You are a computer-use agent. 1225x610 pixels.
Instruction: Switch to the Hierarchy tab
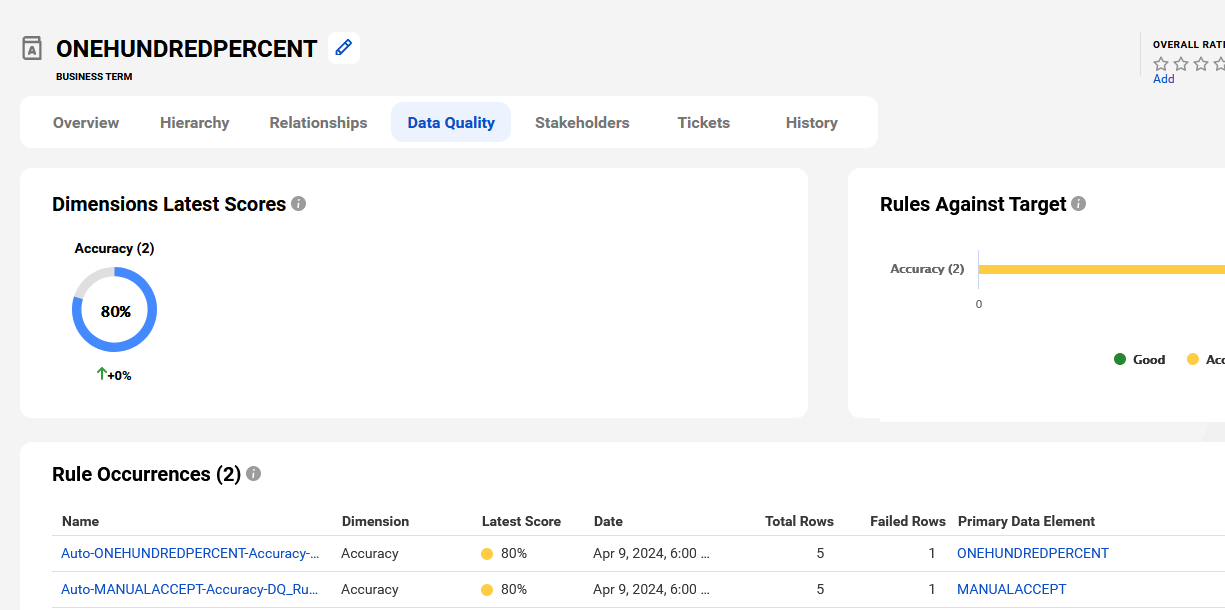(195, 122)
